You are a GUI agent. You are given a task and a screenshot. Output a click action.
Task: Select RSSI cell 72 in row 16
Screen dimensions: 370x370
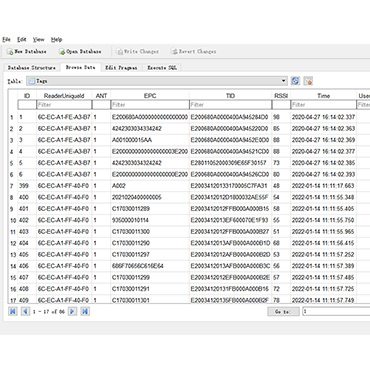click(281, 289)
